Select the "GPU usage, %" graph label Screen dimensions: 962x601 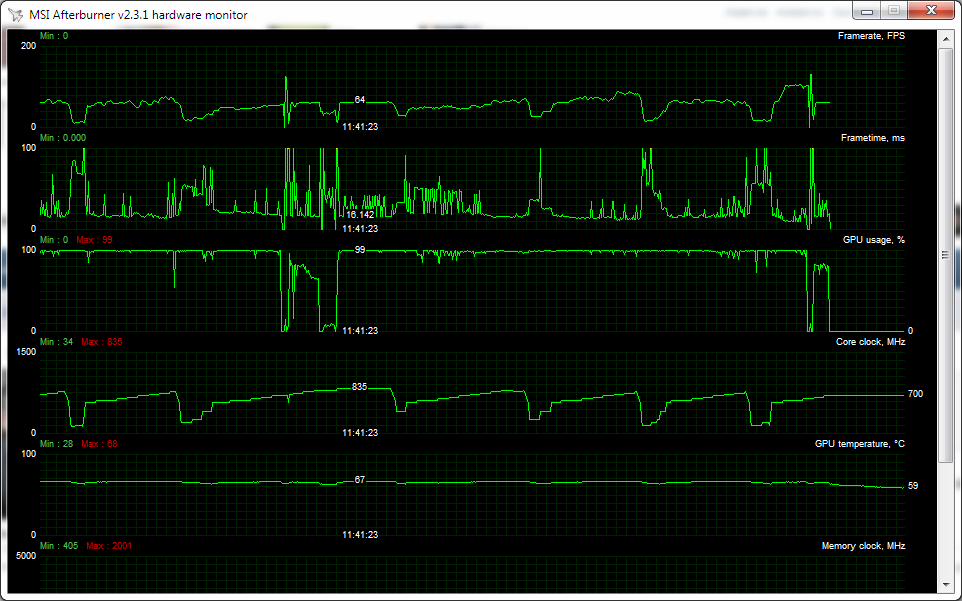pyautogui.click(x=874, y=240)
